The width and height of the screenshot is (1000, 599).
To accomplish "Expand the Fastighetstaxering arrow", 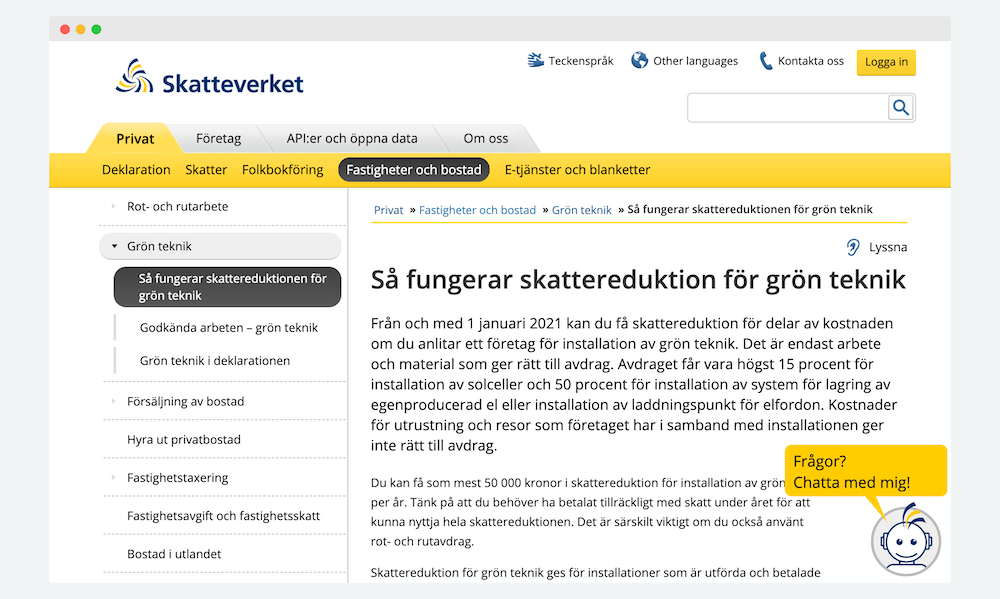I will 114,477.
